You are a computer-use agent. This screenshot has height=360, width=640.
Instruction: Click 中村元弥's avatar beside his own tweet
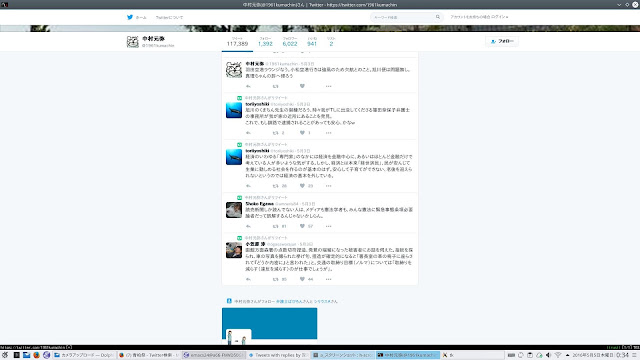(234, 70)
